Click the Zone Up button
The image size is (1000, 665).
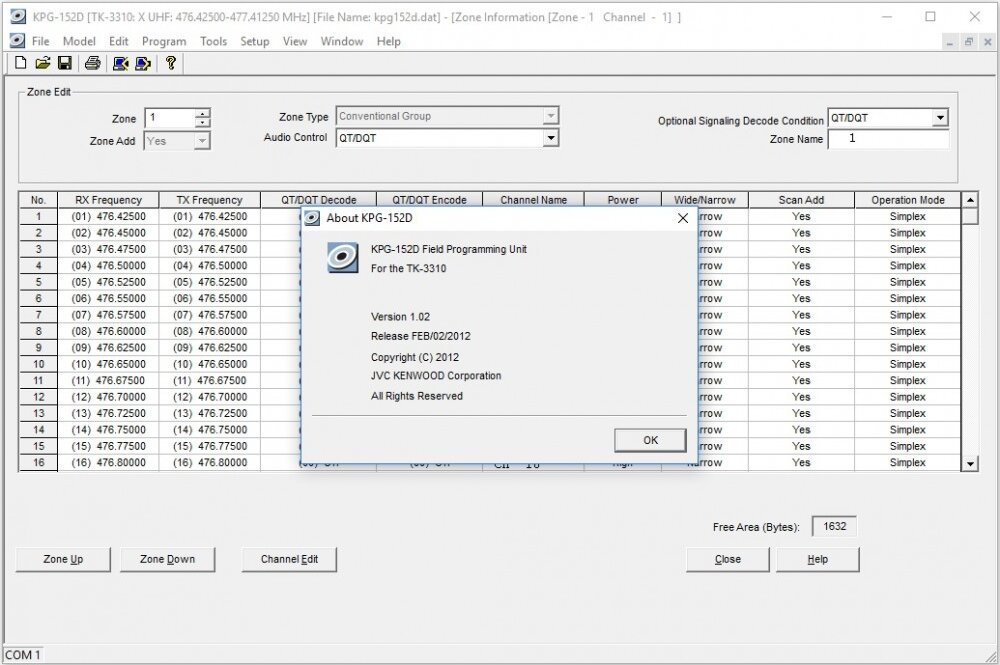tap(63, 559)
